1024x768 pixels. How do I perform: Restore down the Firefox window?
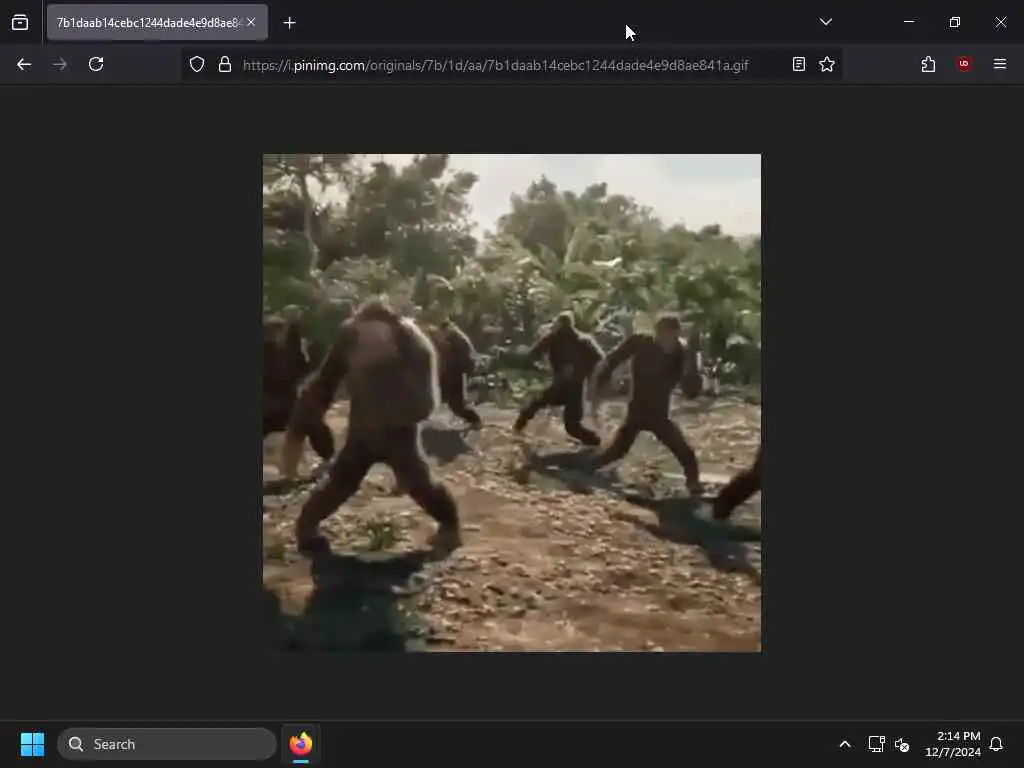pyautogui.click(x=955, y=22)
